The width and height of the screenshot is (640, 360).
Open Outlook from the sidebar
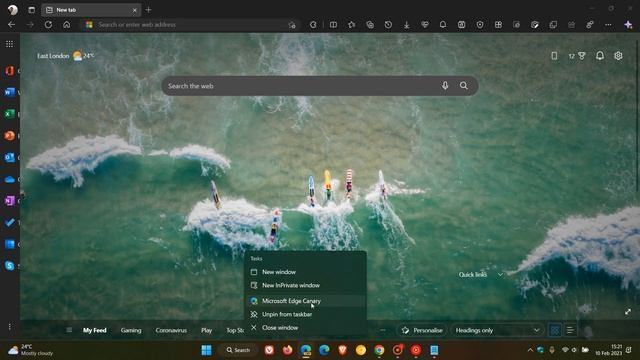click(9, 157)
